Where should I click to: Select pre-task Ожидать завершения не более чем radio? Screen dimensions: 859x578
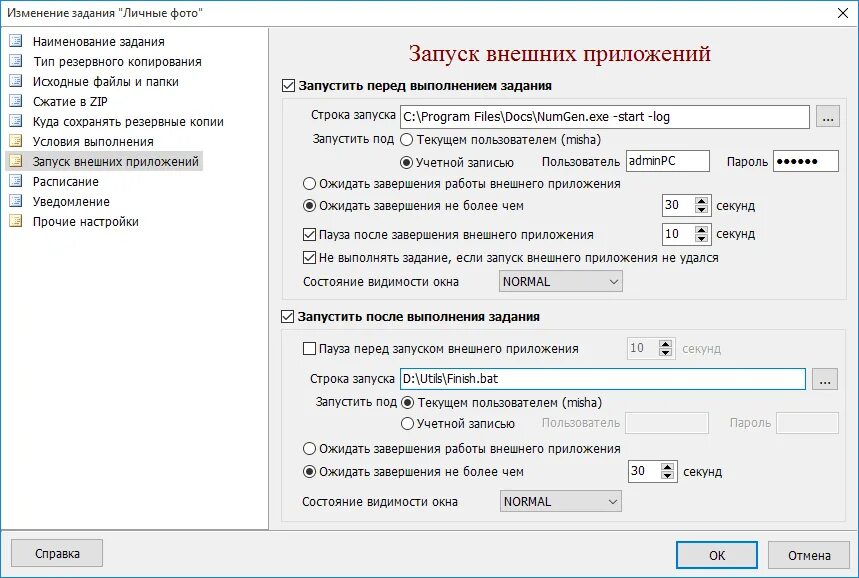tap(310, 206)
